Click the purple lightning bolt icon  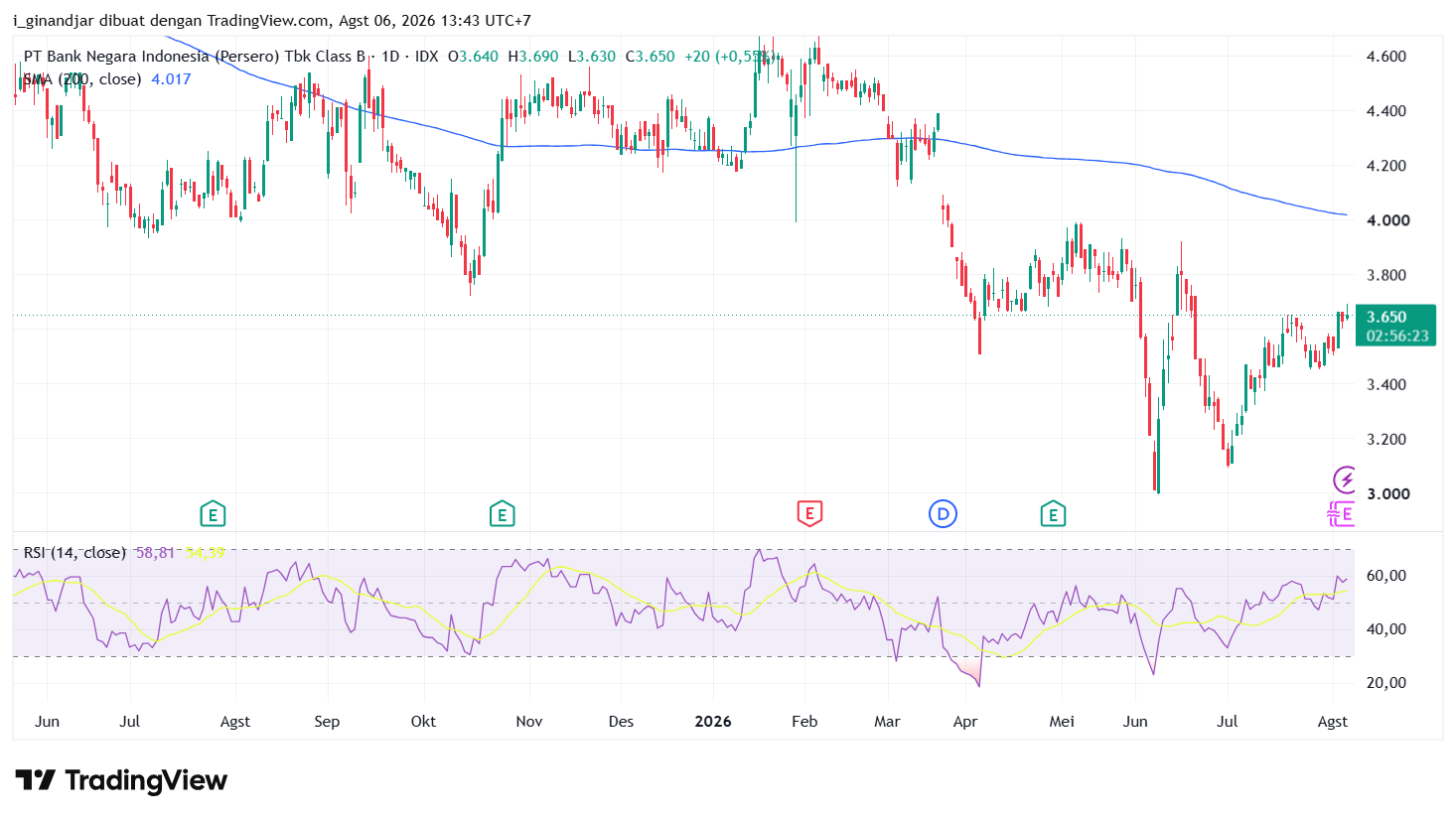coord(1345,480)
